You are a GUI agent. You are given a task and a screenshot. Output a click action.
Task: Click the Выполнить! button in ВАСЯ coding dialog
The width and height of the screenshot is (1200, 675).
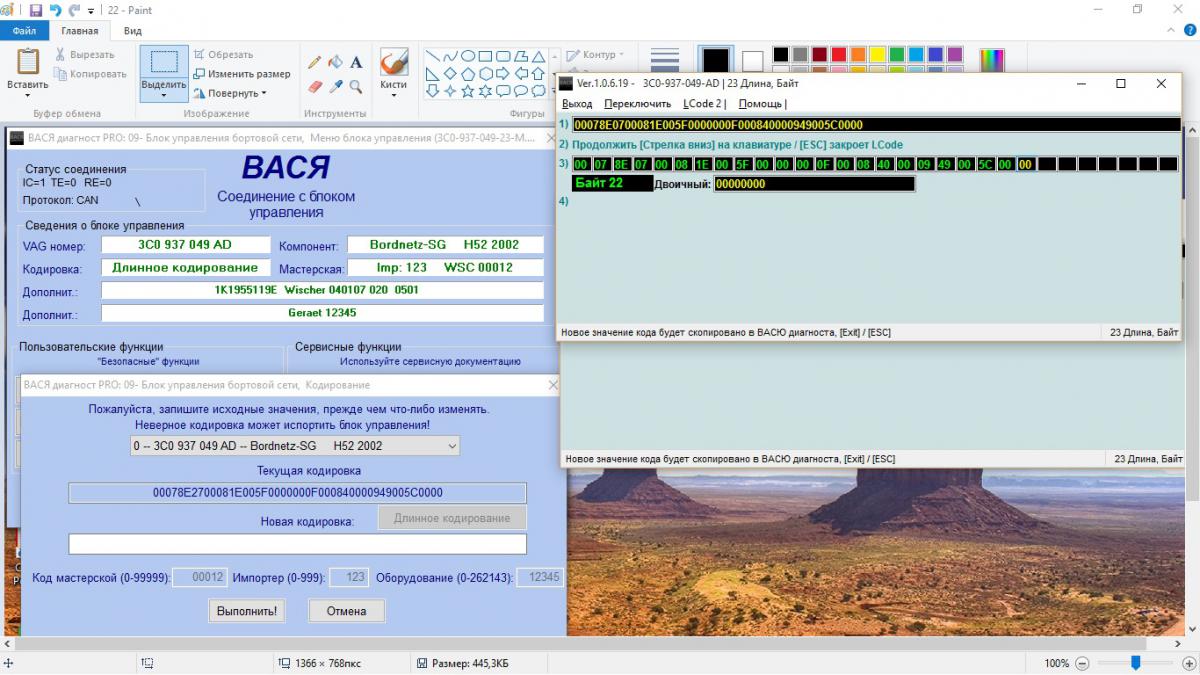coord(247,610)
